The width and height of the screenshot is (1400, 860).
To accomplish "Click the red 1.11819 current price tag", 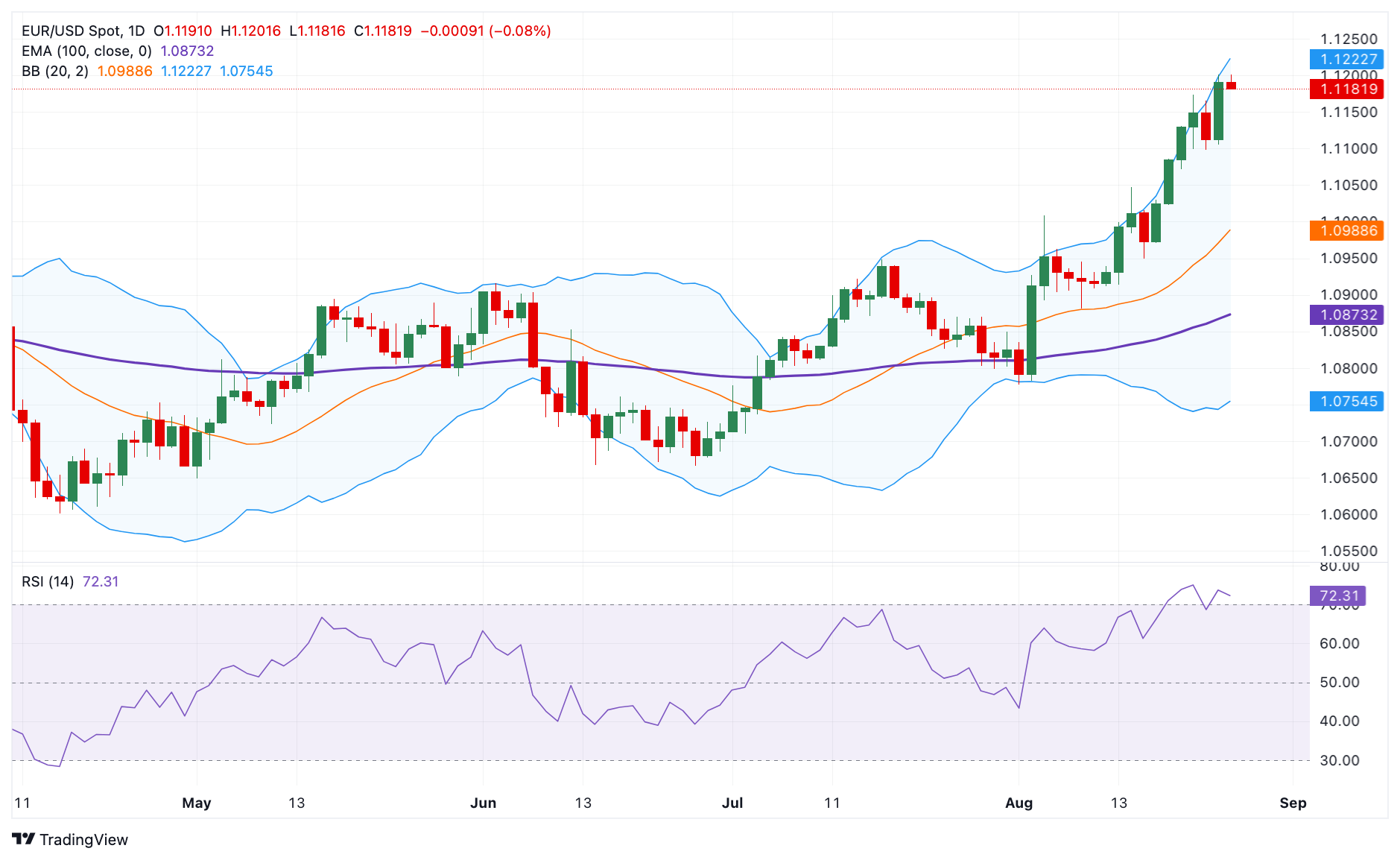I will click(x=1346, y=89).
